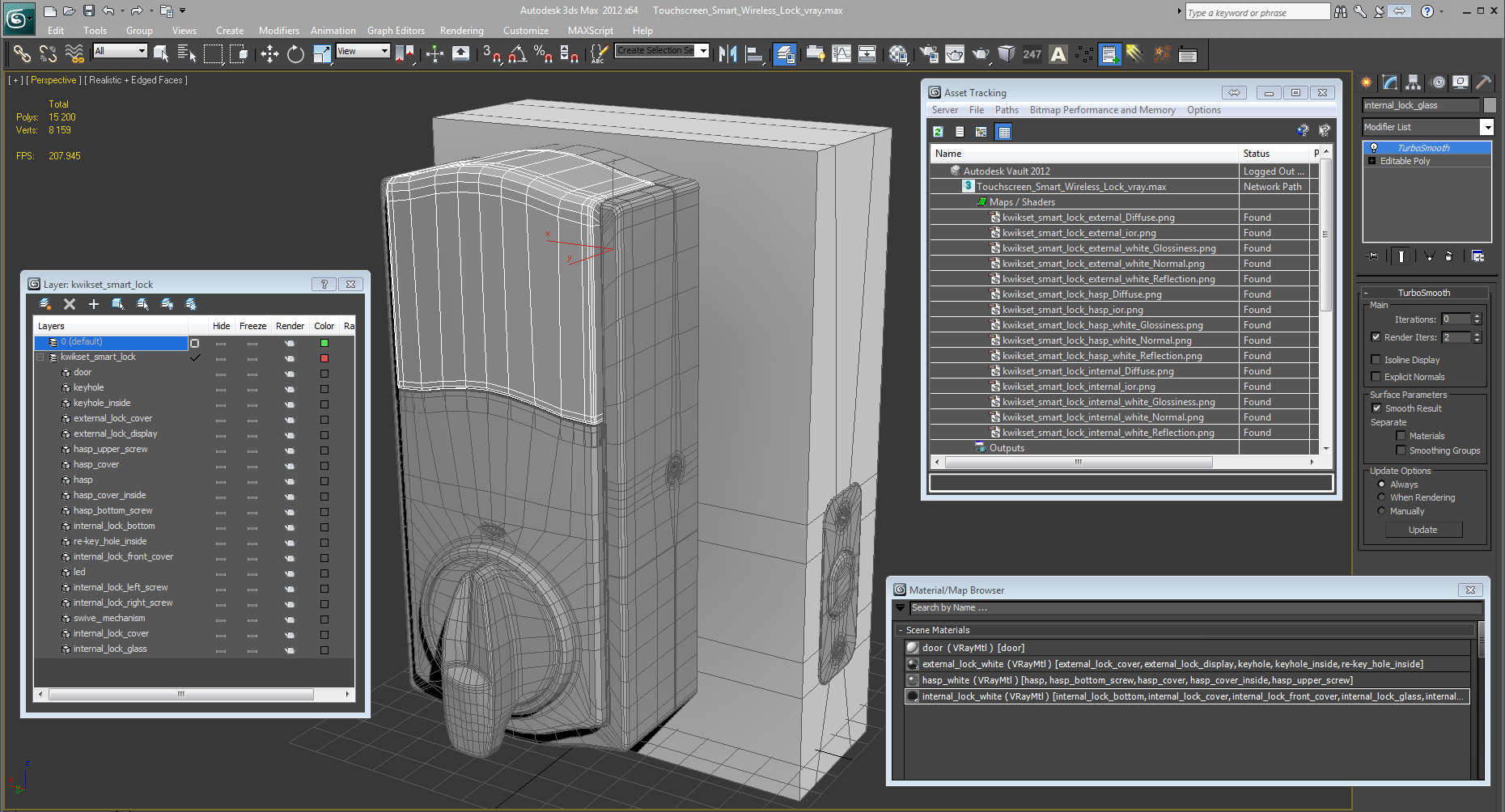Activate the Select and Scale tool
This screenshot has height=812, width=1505.
(x=321, y=54)
